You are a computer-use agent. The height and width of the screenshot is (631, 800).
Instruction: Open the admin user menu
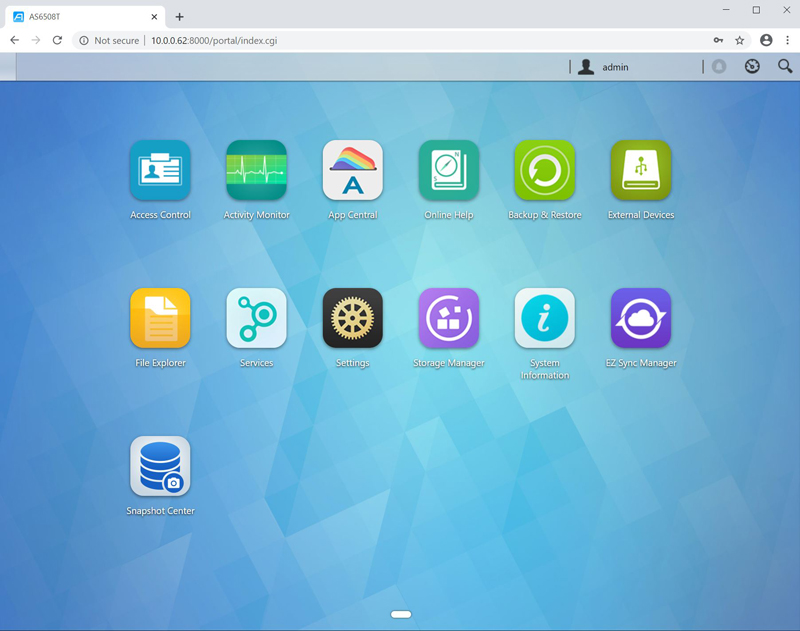[x=603, y=67]
